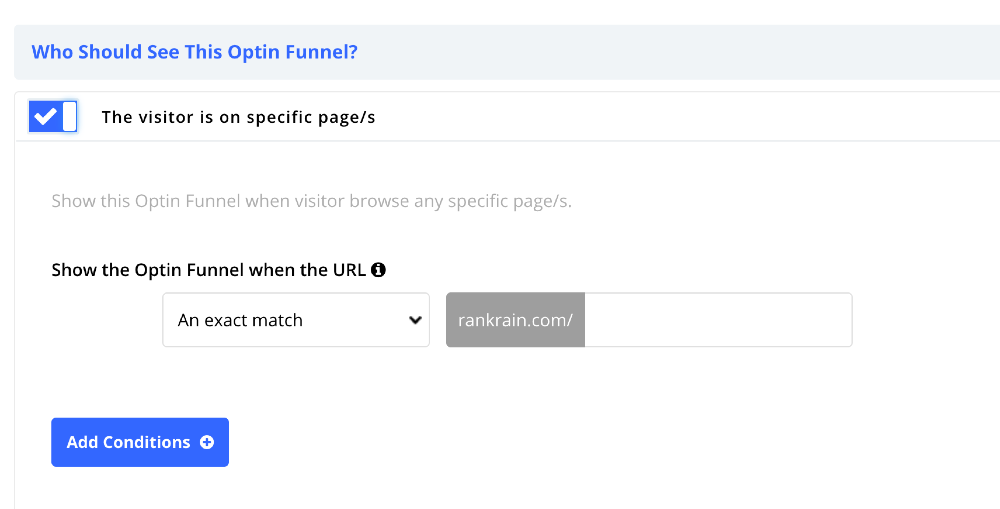Click the chevron arrow of the match-type dropdown
1000x509 pixels.
click(415, 320)
